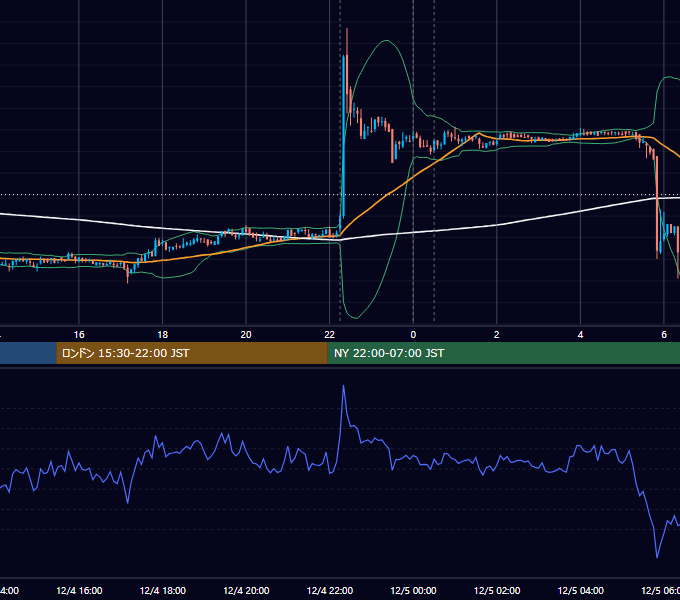This screenshot has width=680, height=600.
Task: Select the NY 22:00-07:00 JST session bar
Action: [503, 353]
